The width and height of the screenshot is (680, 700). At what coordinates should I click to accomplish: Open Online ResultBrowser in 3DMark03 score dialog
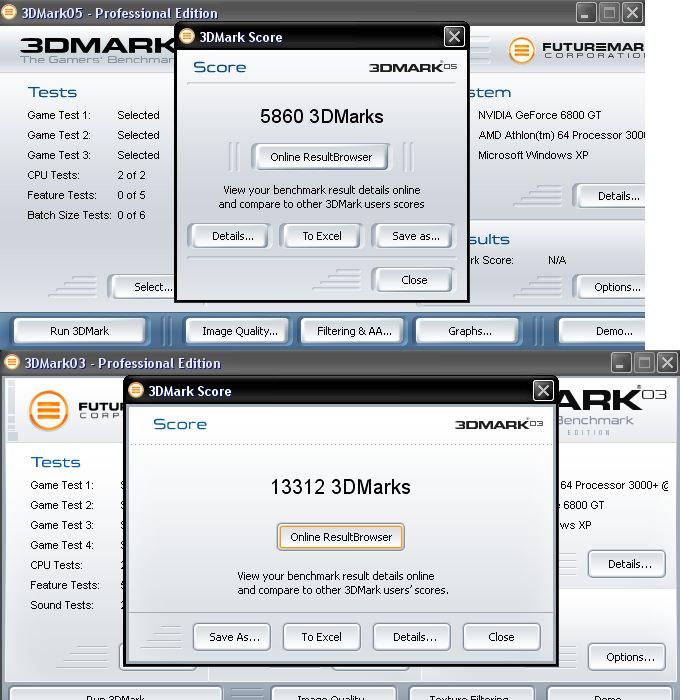341,537
